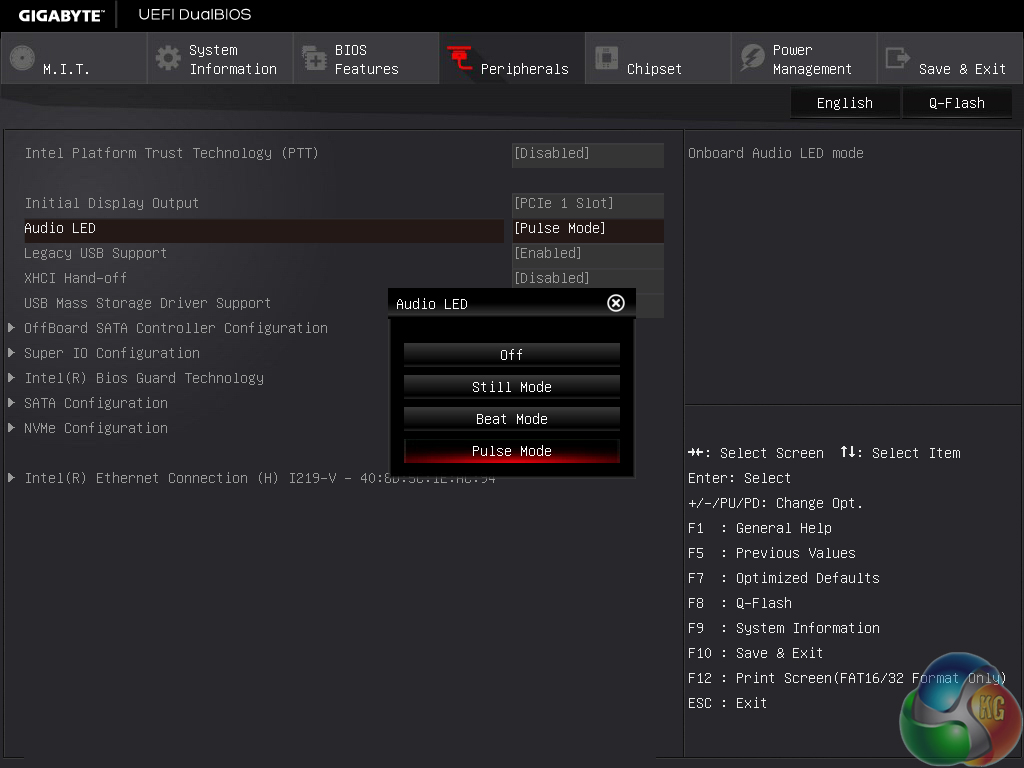Open the BIOS Features tab
Viewport: 1024px width, 768px height.
click(x=366, y=59)
